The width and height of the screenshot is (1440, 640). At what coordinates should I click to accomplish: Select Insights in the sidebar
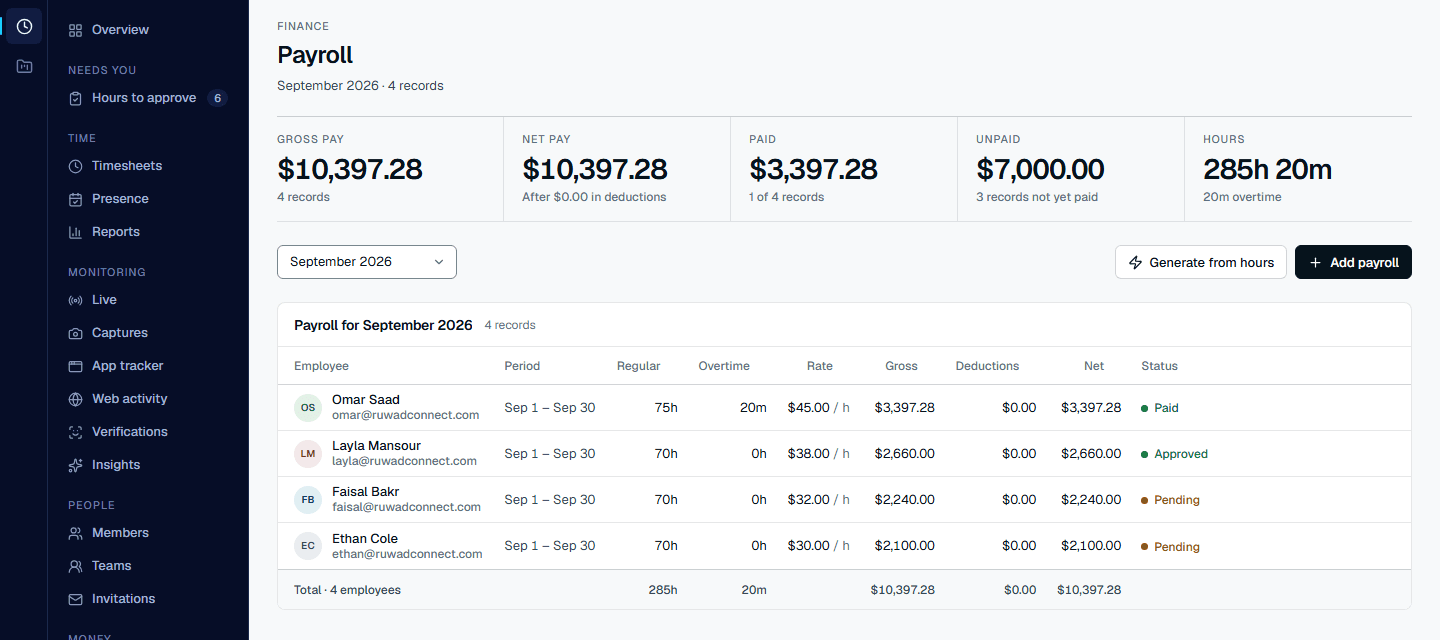tap(148, 465)
